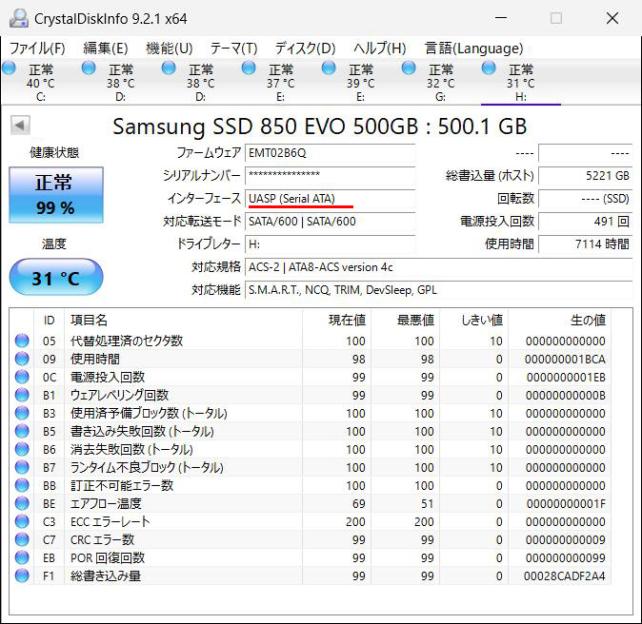This screenshot has height=624, width=642.
Task: Click the standard field ACS-2 | ATA8-ACS version 4c
Action: [439, 267]
